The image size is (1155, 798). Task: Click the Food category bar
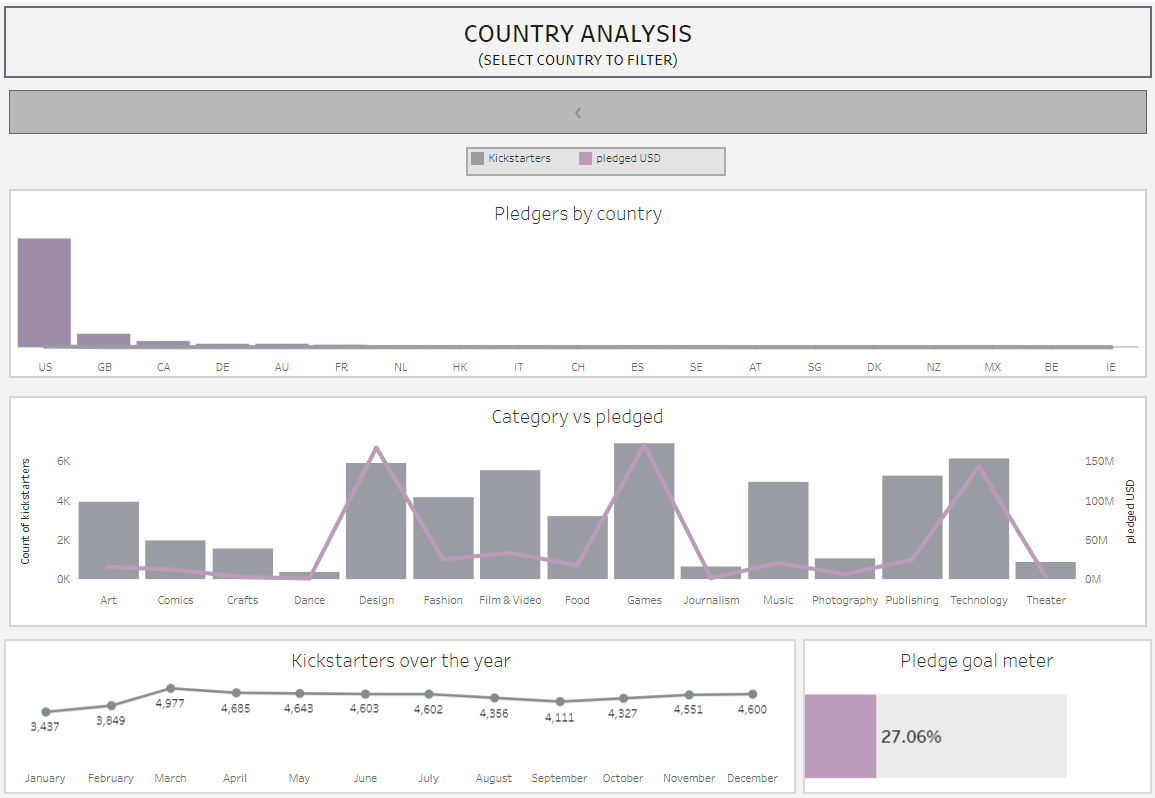pyautogui.click(x=577, y=547)
